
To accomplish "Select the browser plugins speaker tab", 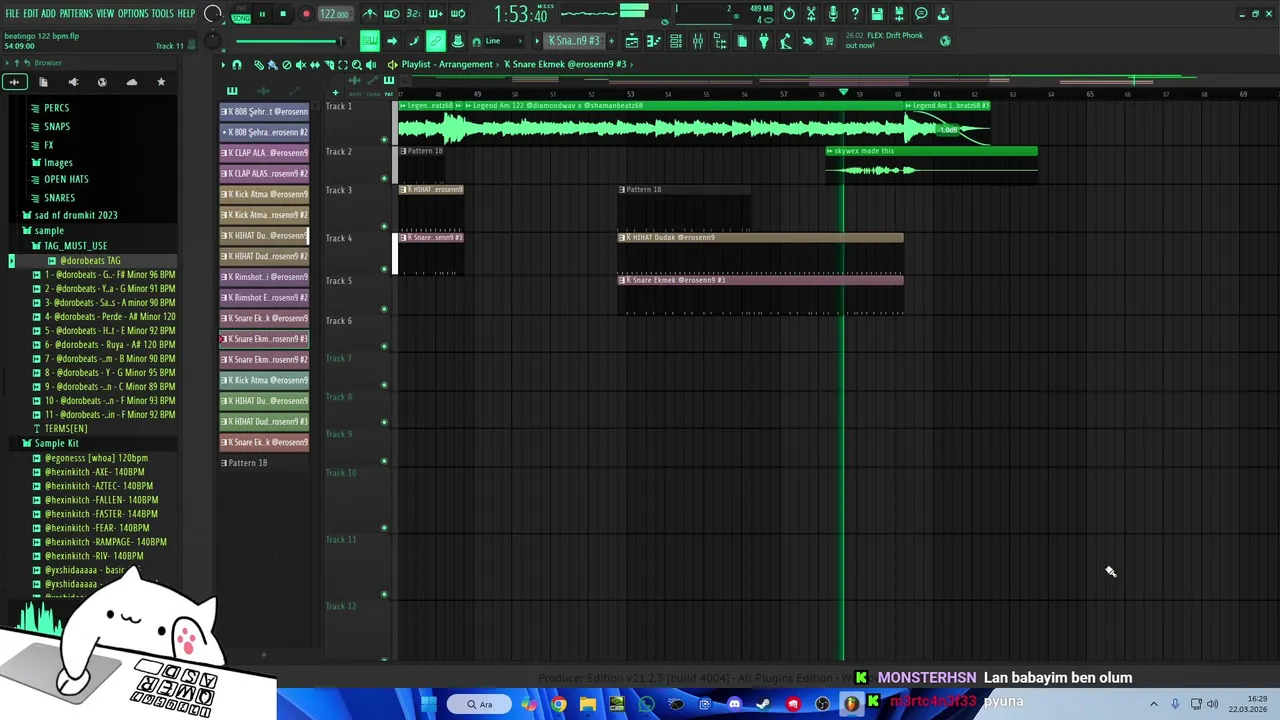I will (73, 82).
